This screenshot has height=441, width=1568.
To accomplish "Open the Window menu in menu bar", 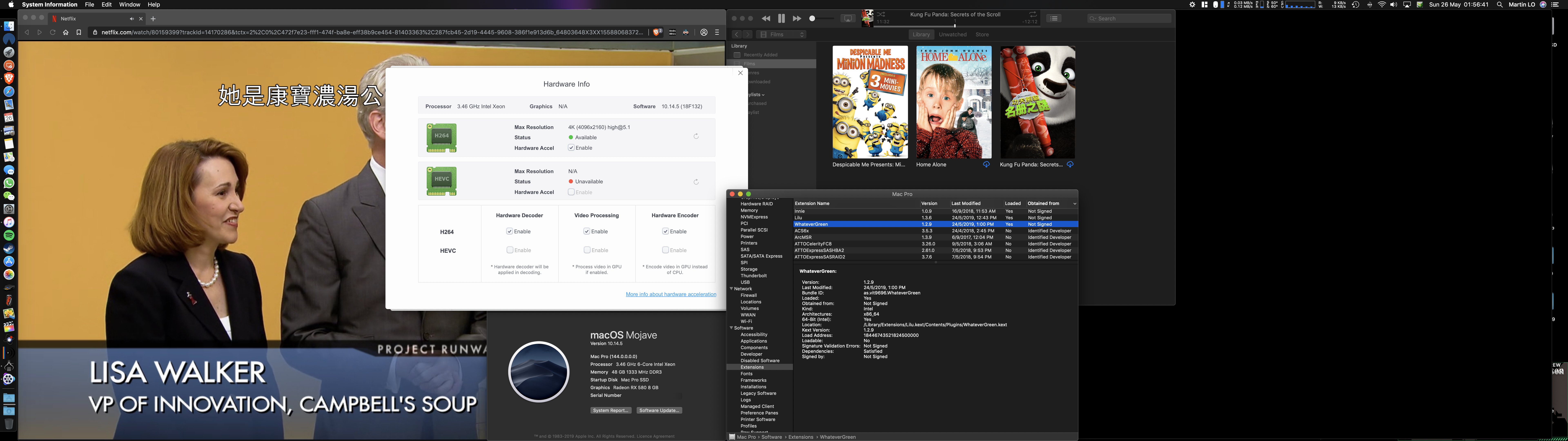I will point(130,4).
